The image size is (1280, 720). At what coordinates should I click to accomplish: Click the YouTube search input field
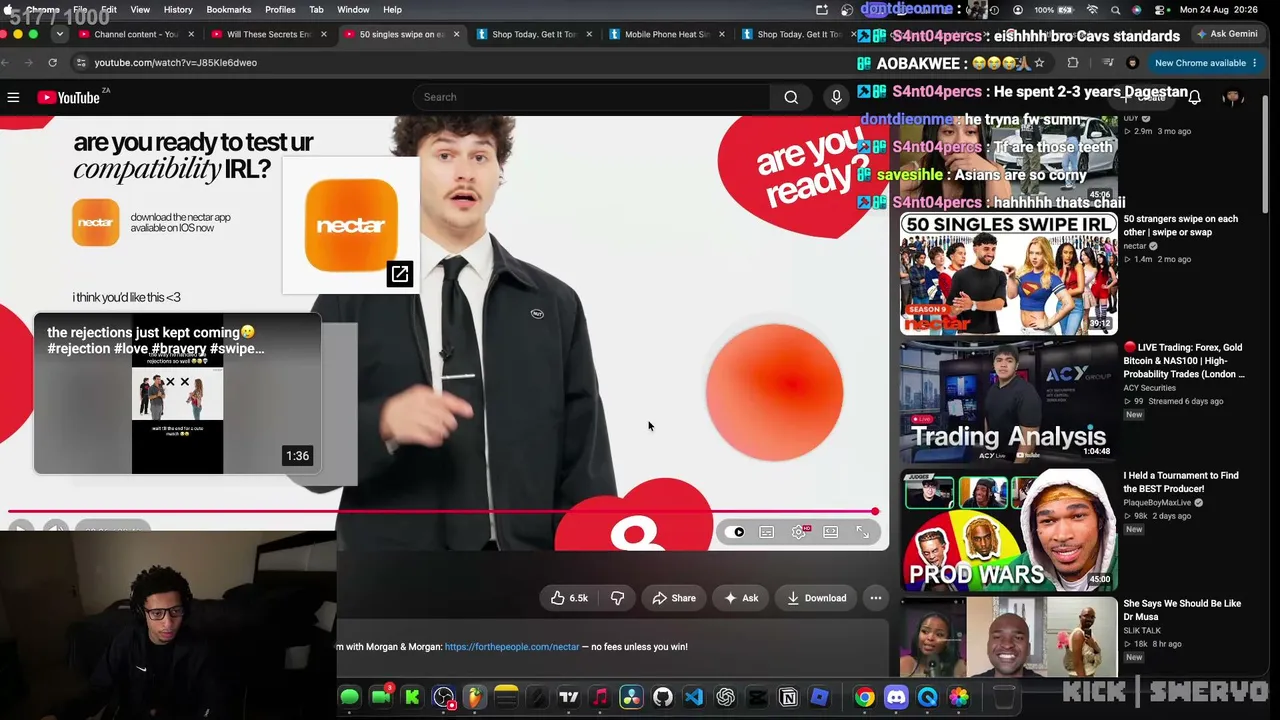point(591,97)
